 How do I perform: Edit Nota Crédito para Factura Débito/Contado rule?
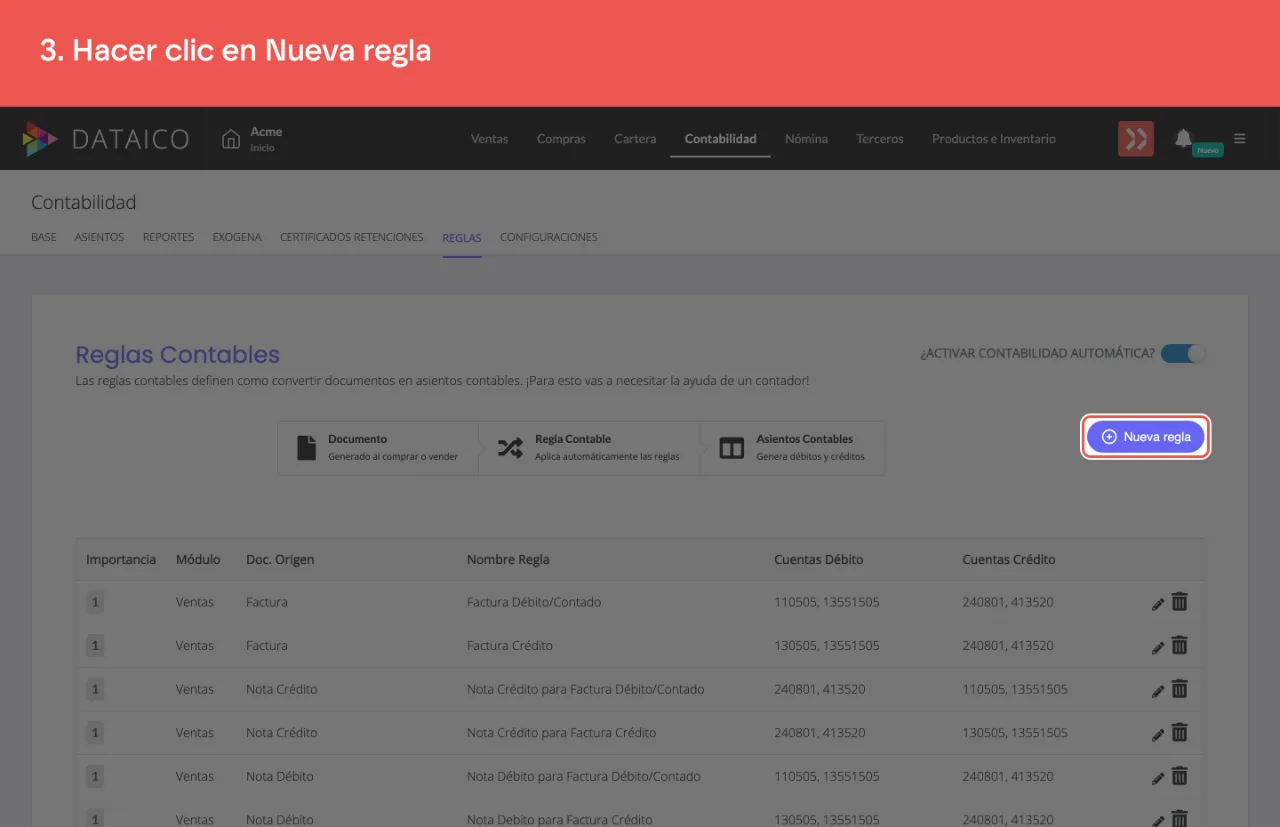click(x=1158, y=691)
